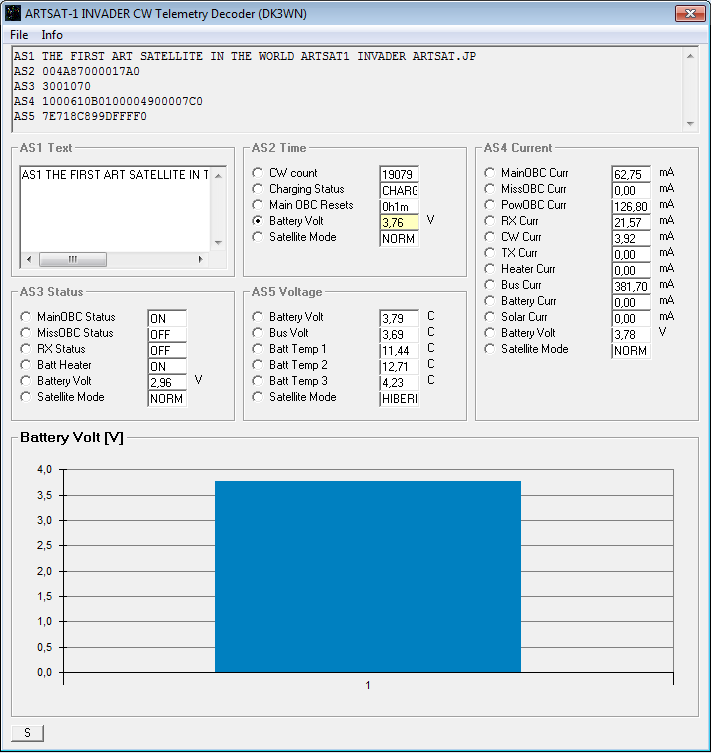Select the Batt Heater radio button

(x=25, y=365)
